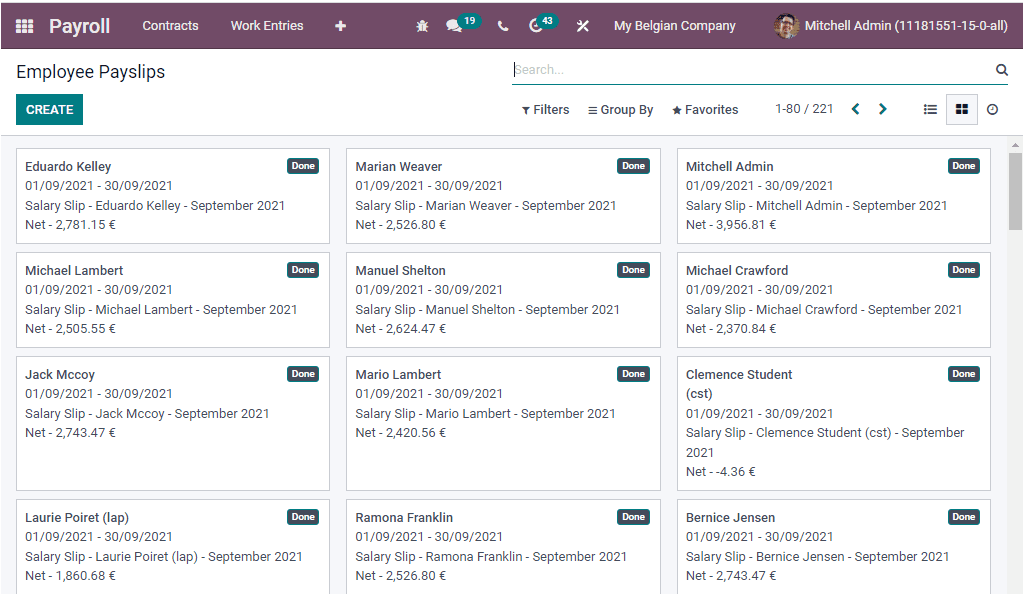Open the Favorites dropdown
The image size is (1024, 595).
point(704,109)
